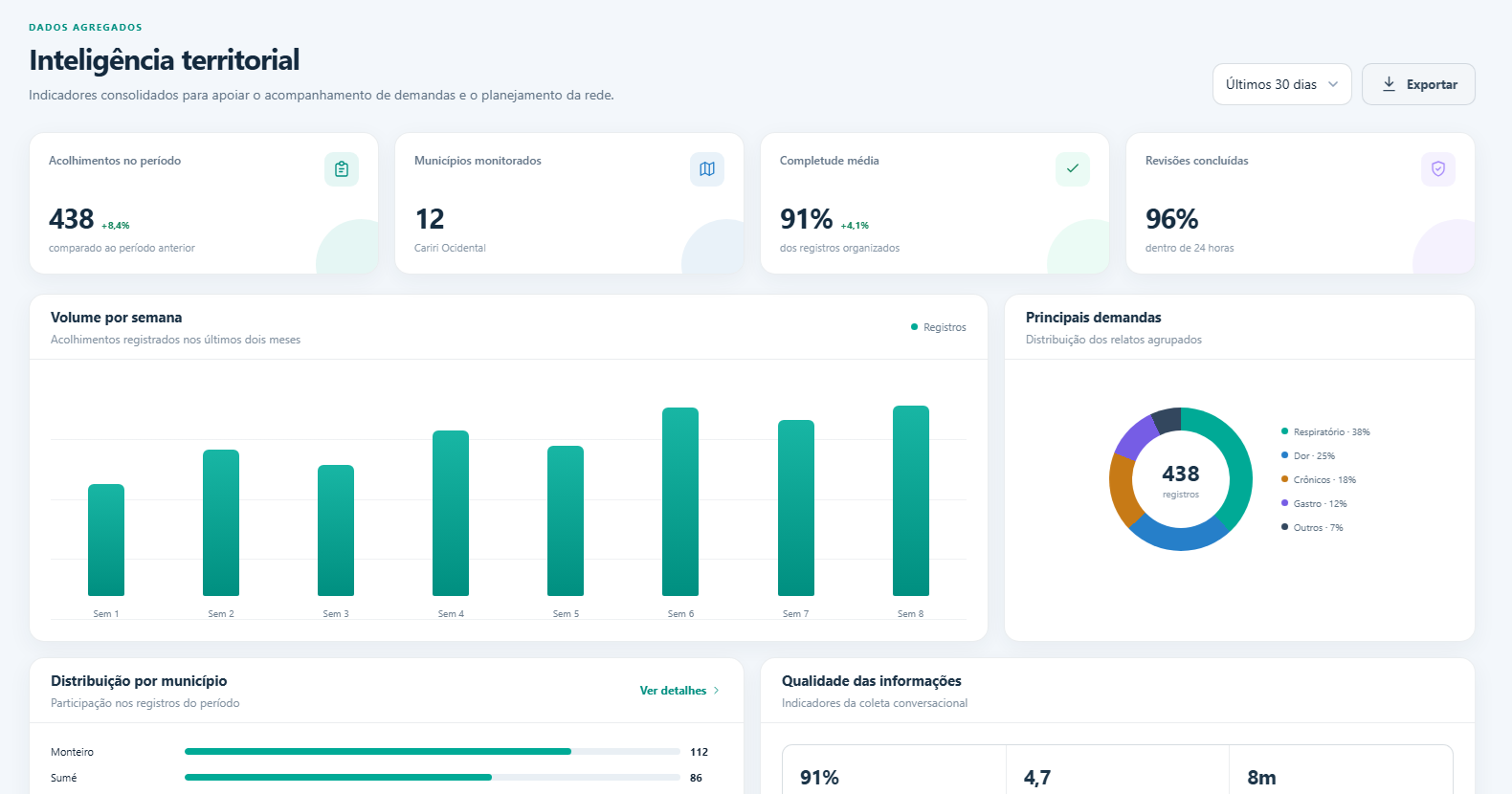Click the +8,4% change indicator
The image size is (1512, 794).
116,226
